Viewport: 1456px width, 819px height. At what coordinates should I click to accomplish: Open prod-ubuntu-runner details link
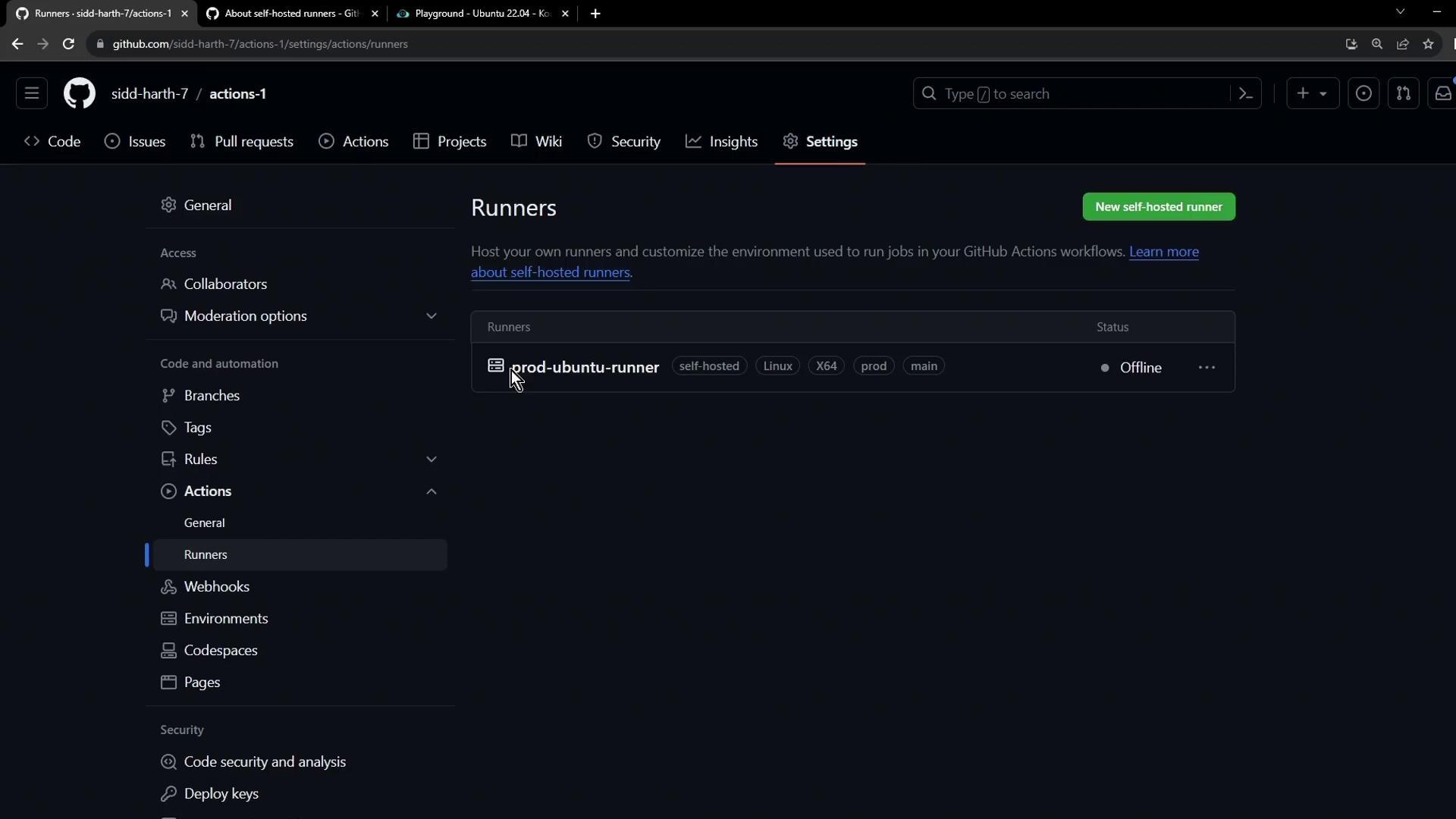585,368
